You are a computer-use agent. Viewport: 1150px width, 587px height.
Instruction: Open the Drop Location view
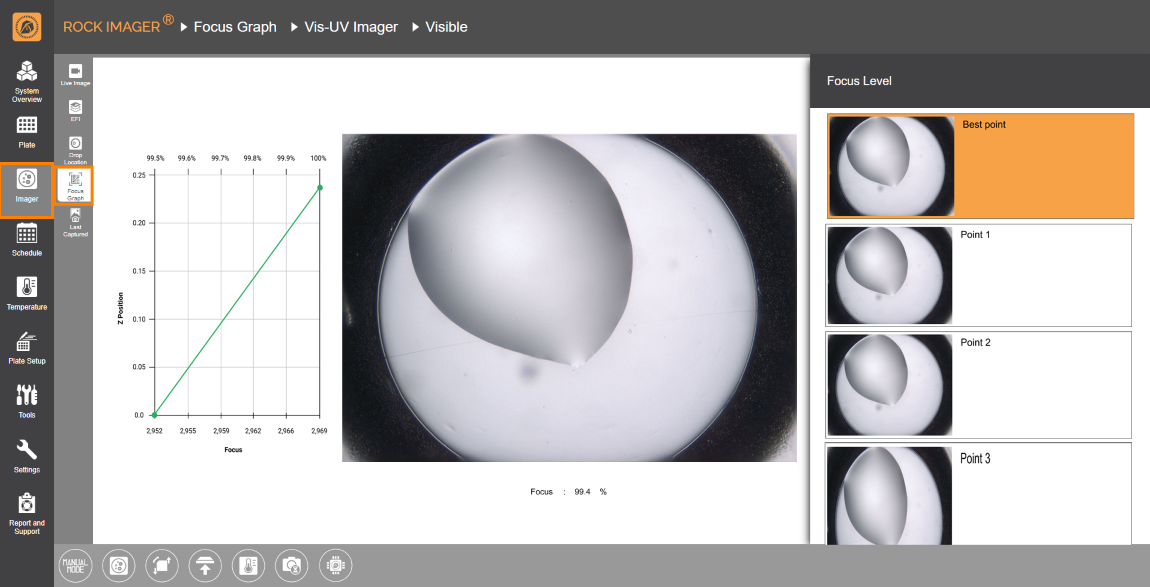click(75, 149)
